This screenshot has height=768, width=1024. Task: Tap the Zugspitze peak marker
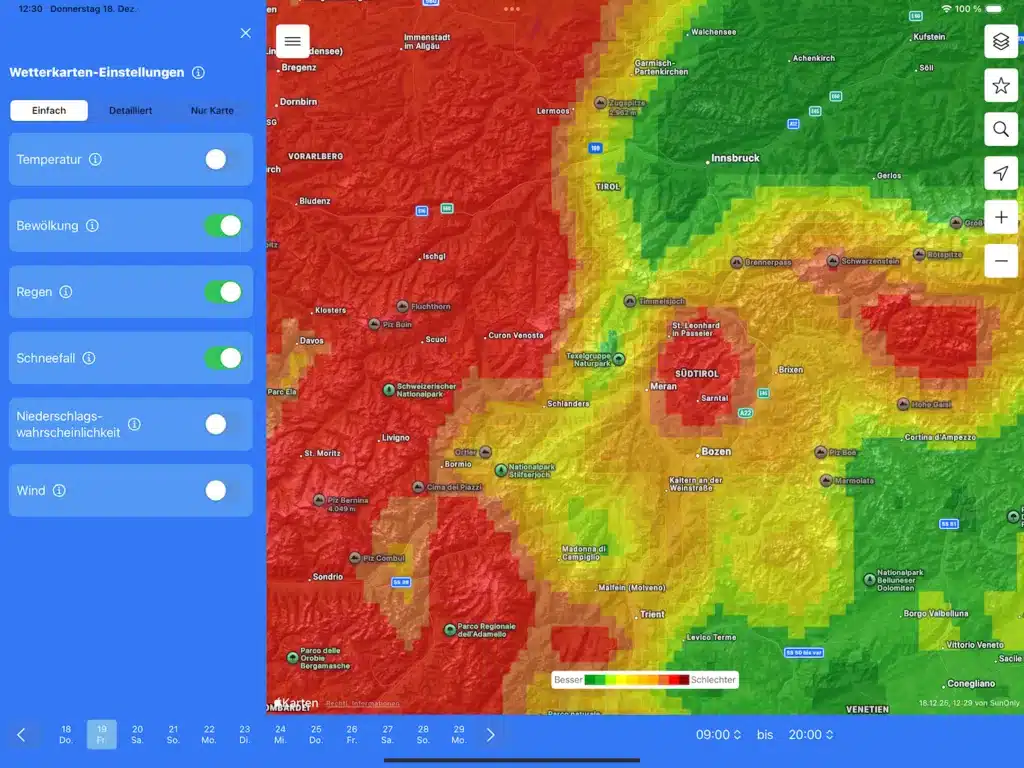tap(600, 103)
